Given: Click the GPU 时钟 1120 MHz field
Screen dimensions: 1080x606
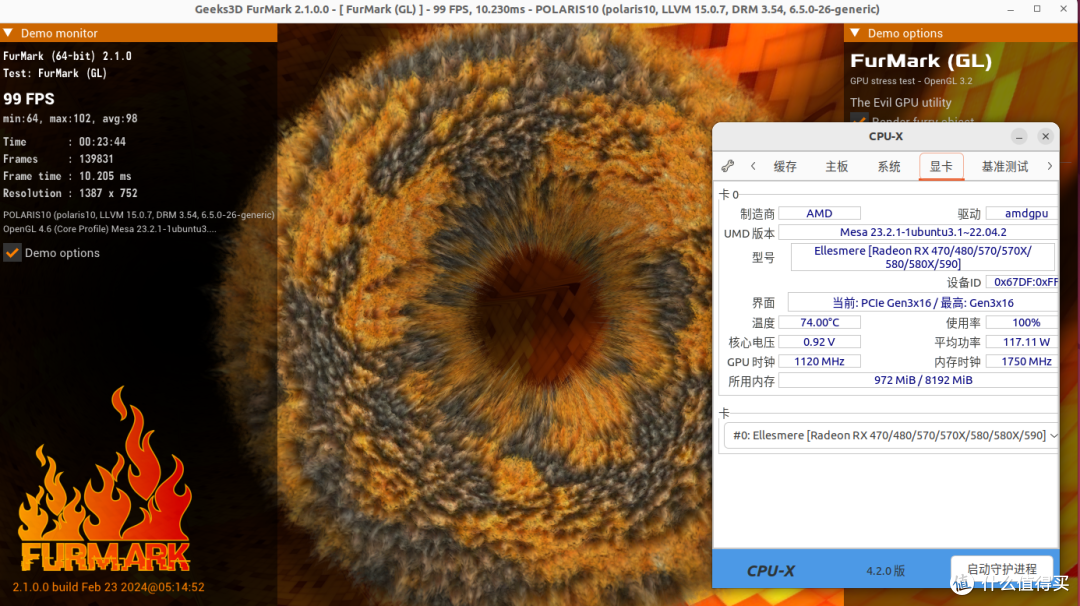Looking at the screenshot, I should coord(819,361).
